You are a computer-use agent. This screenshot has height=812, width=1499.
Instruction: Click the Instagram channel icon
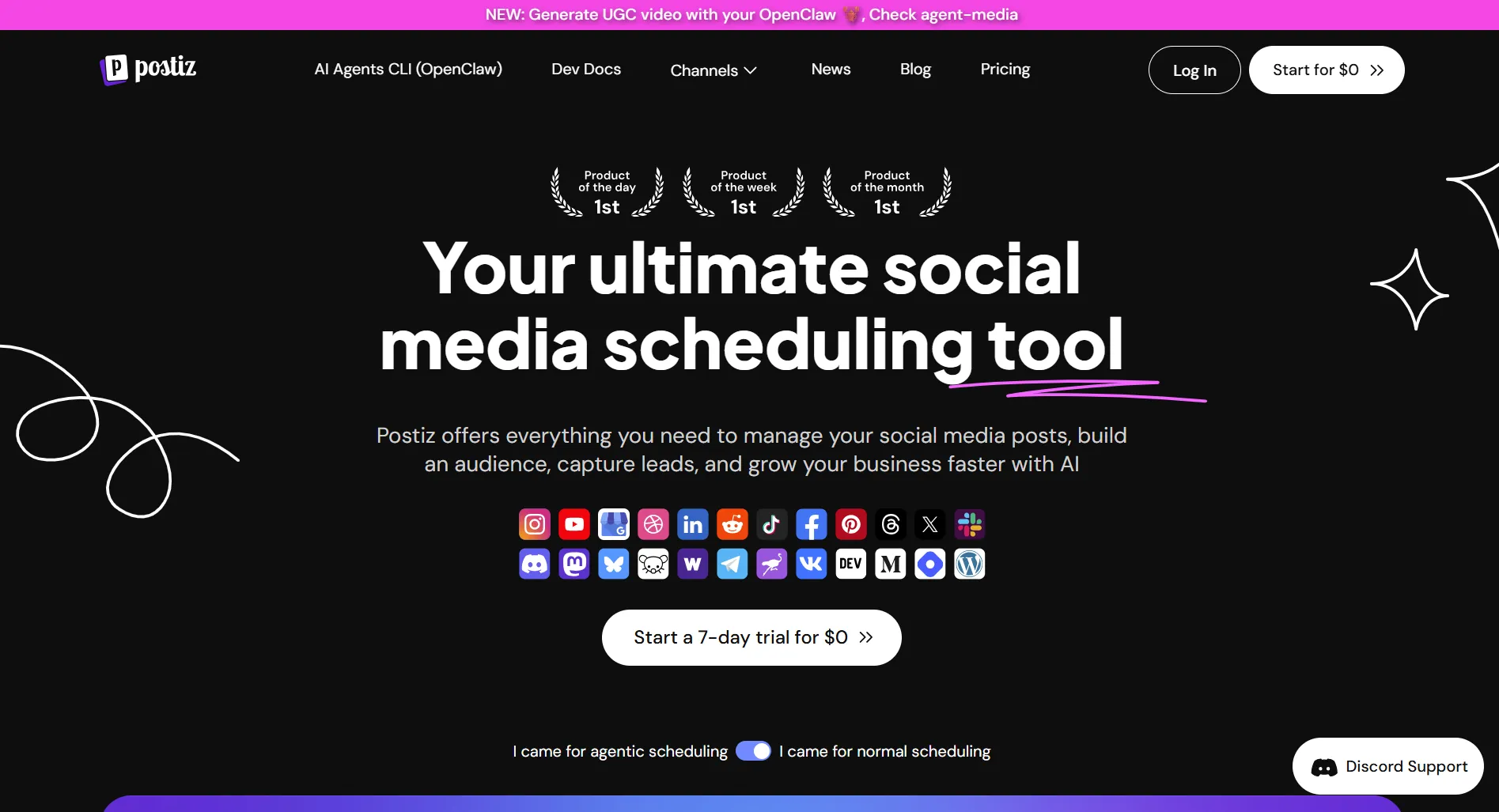click(535, 524)
